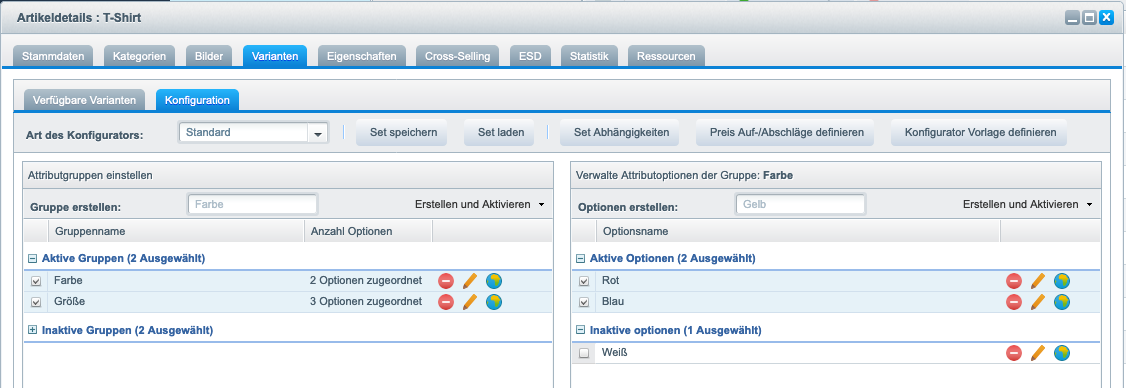Click Konfigurator Vorlage definieren button
Image resolution: width=1126 pixels, height=388 pixels.
(980, 133)
